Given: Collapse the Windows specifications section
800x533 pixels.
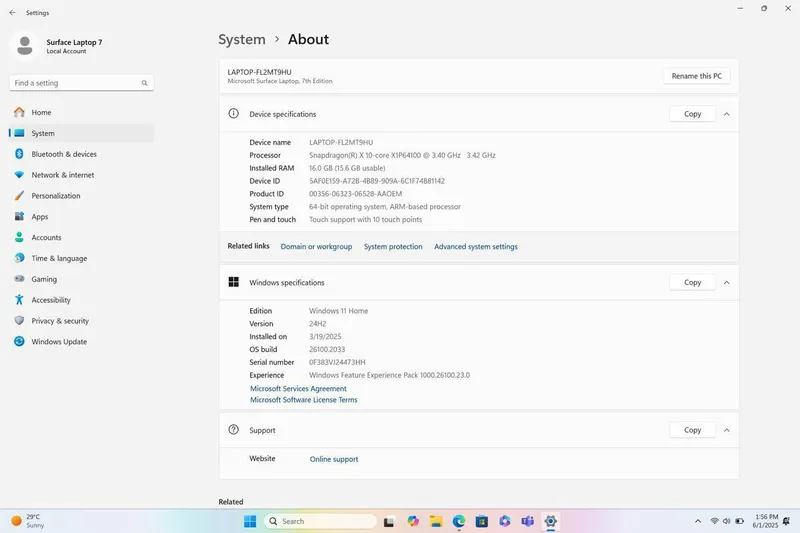Looking at the screenshot, I should click(x=727, y=283).
